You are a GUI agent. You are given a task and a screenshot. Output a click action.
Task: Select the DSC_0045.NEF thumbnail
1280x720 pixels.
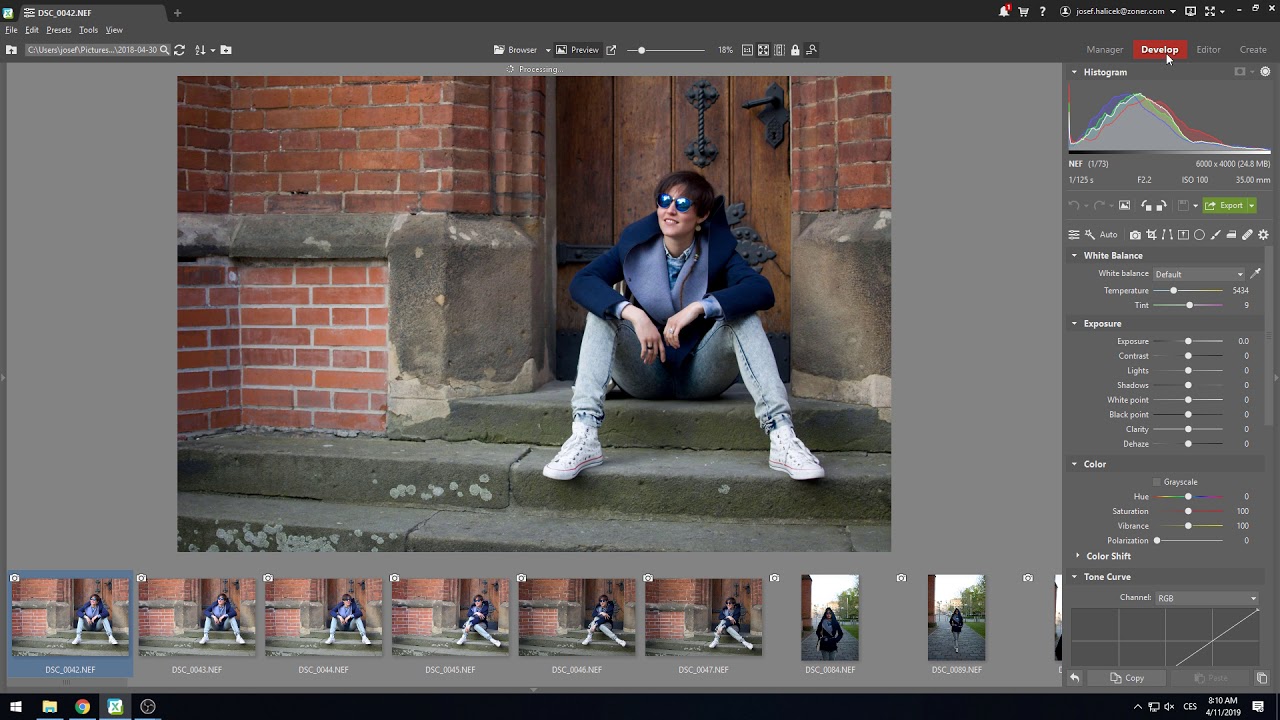point(449,620)
